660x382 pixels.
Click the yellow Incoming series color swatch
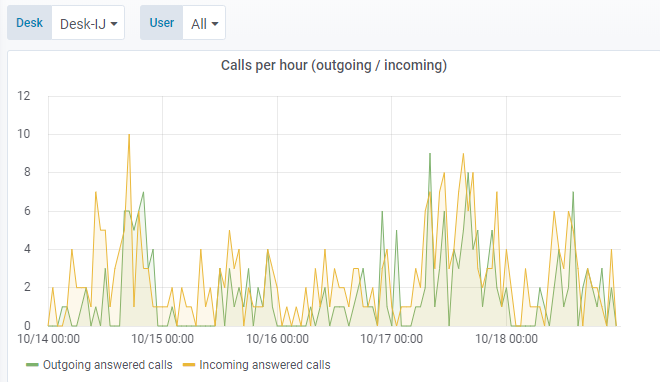189,365
